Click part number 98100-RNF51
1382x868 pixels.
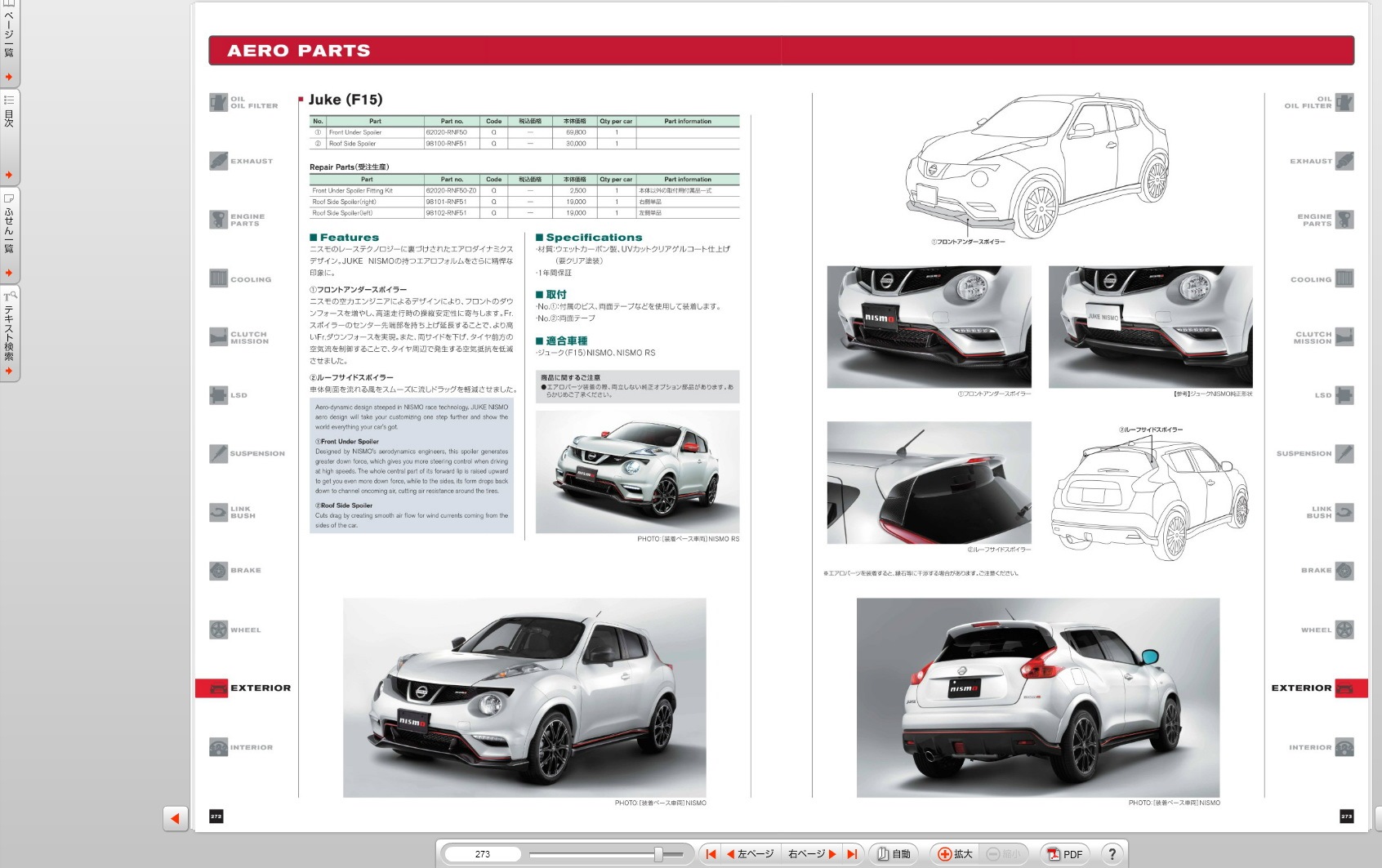(x=446, y=144)
